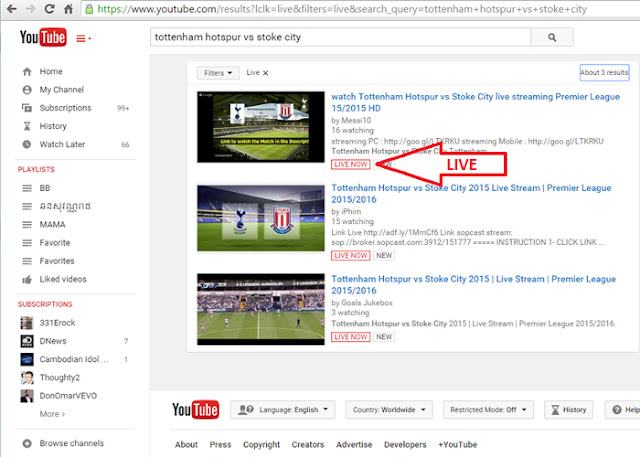Open Subscriptions in the sidebar

click(x=65, y=108)
